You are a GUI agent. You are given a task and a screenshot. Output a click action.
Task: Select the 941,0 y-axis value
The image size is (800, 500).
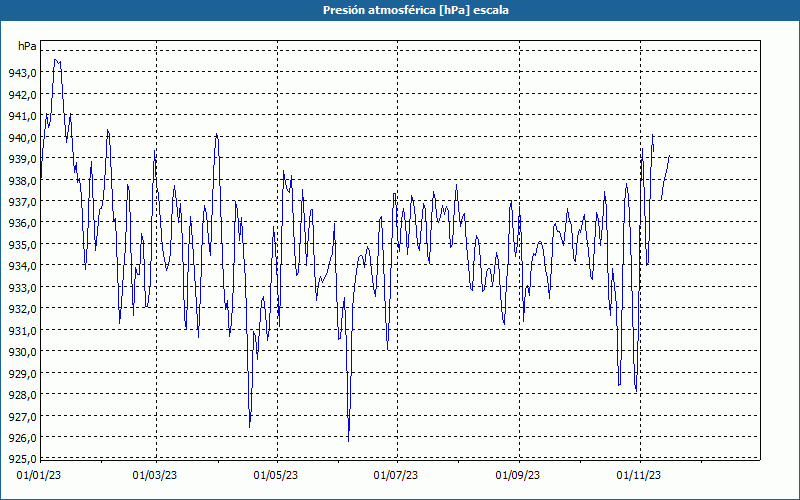pyautogui.click(x=22, y=116)
